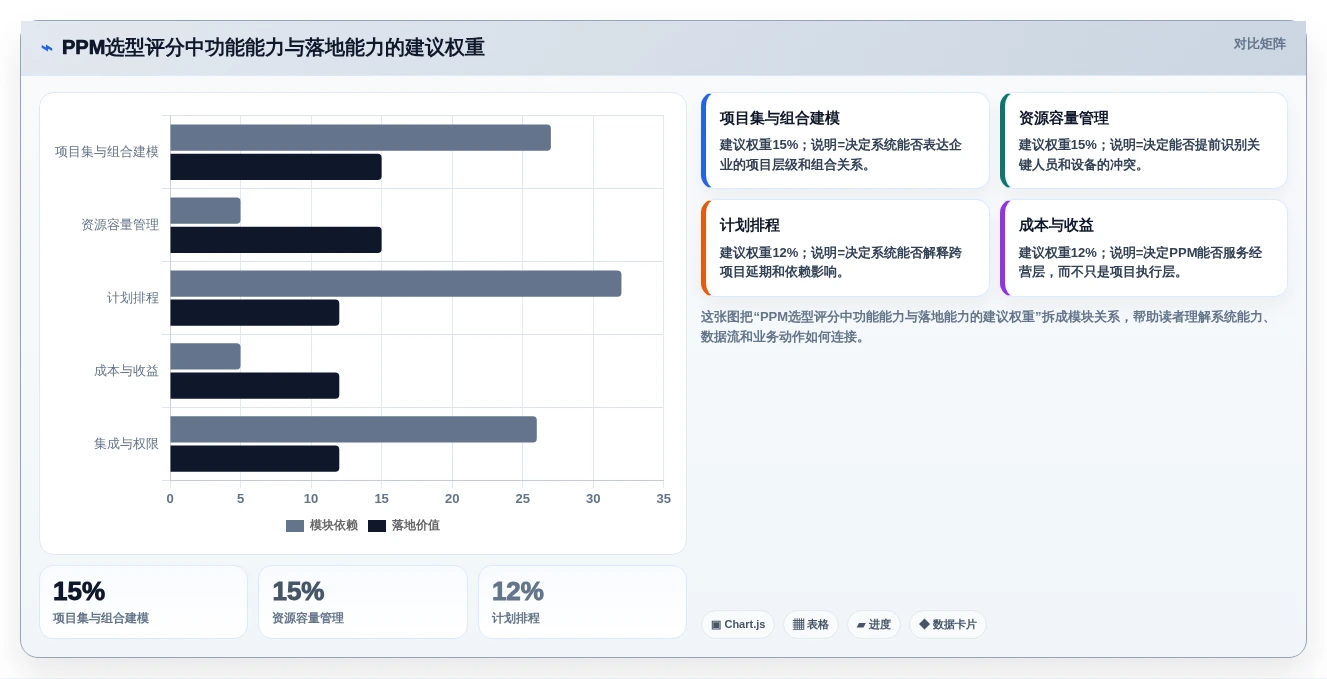Click the 集成与权限 axis label
The image size is (1327, 679).
click(126, 444)
